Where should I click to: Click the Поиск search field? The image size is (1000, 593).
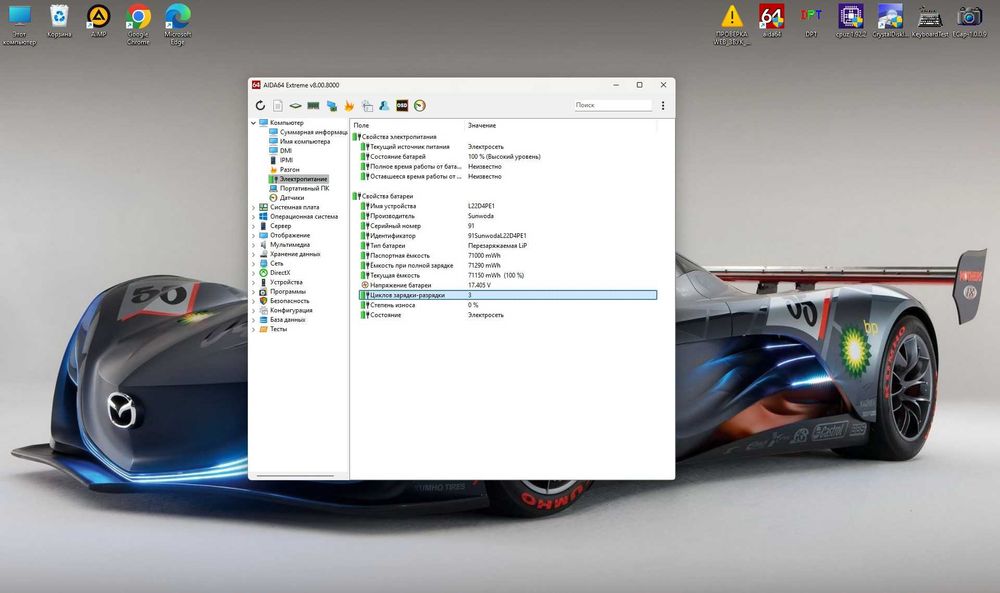coord(612,105)
